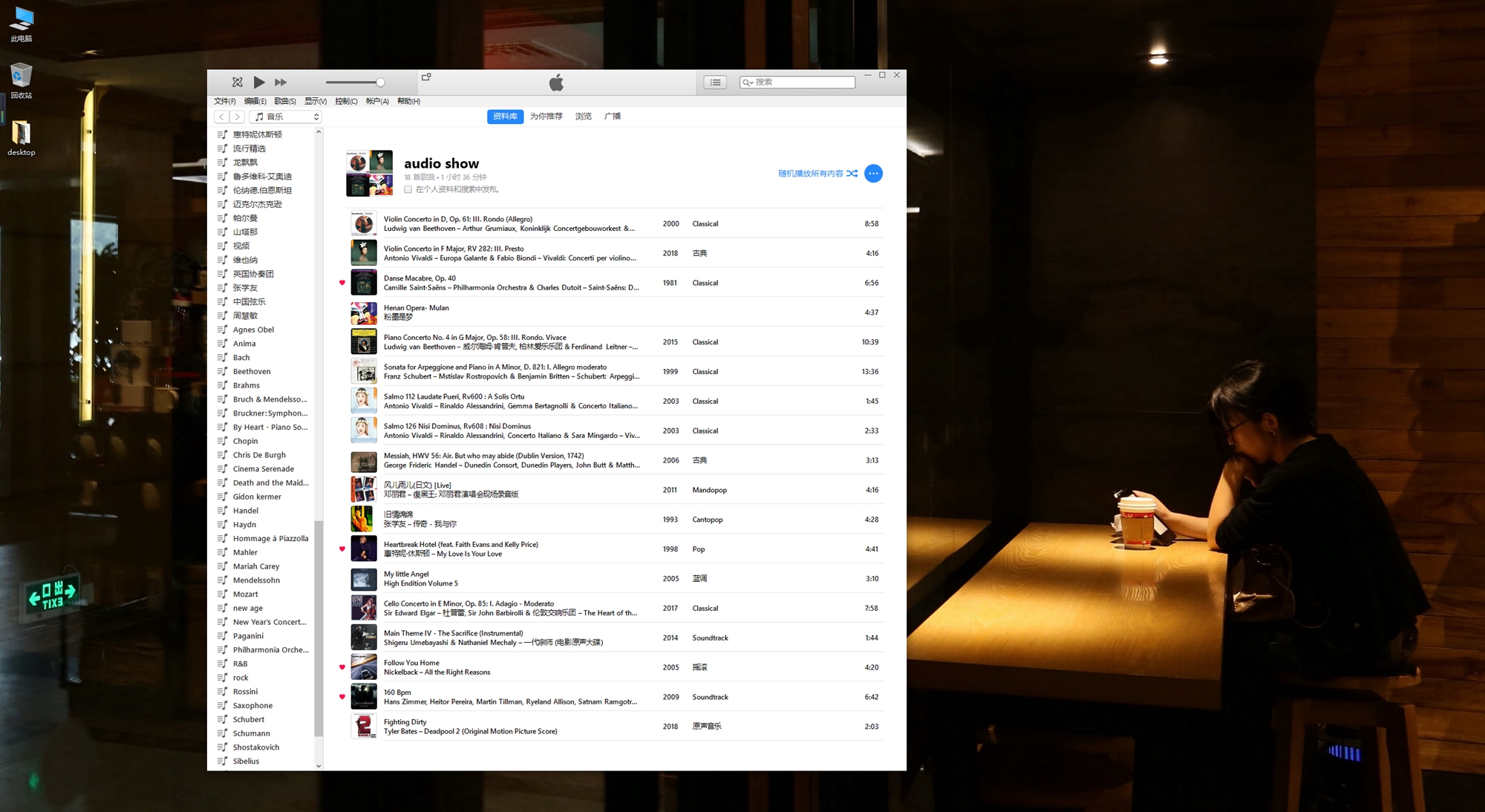
Task: Unlove Heartbreak Hotel via its heart icon
Action: coord(342,549)
